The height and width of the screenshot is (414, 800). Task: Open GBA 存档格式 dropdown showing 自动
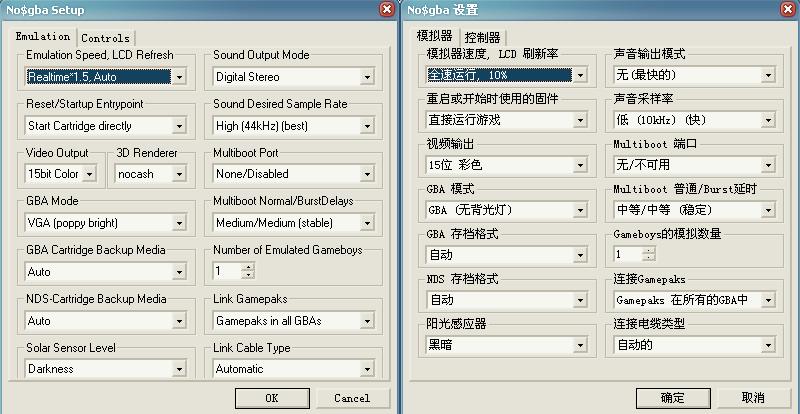580,255
